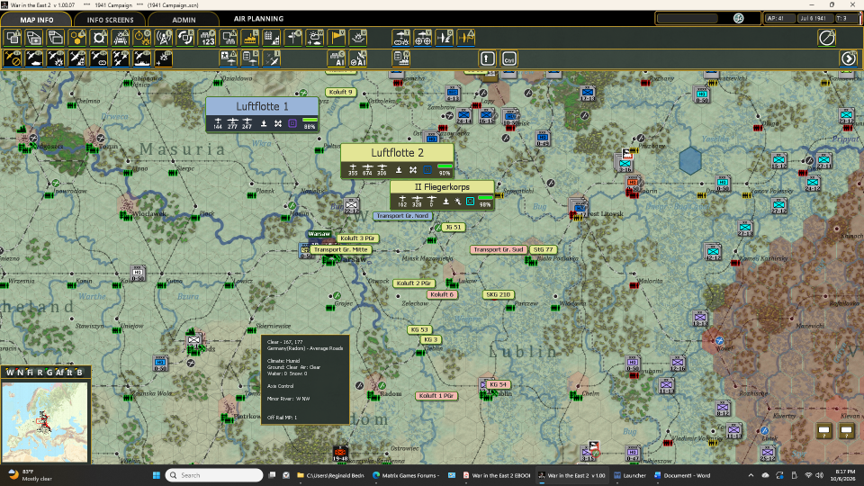Select the II Fliegerkorps command box
The width and height of the screenshot is (864, 486).
pyautogui.click(x=442, y=195)
